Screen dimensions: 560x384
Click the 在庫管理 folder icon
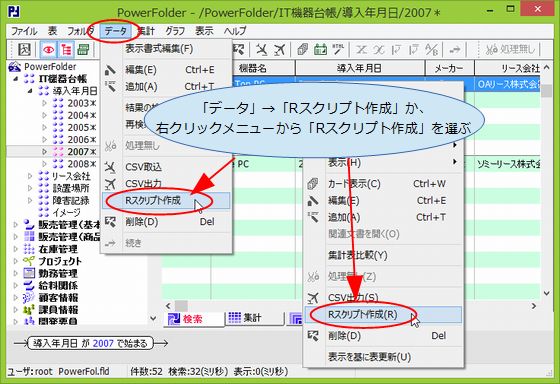pos(29,249)
